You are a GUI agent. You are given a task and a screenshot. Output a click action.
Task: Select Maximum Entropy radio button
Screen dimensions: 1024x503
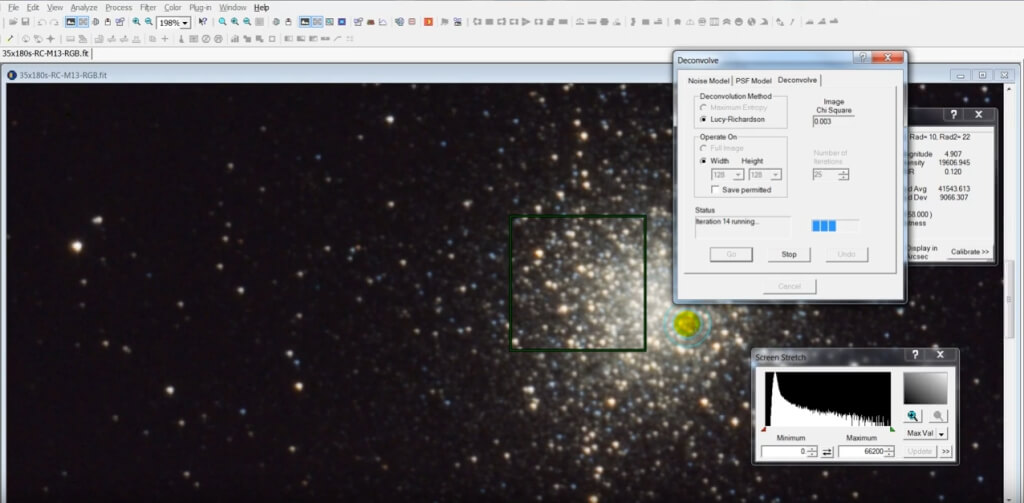(703, 107)
